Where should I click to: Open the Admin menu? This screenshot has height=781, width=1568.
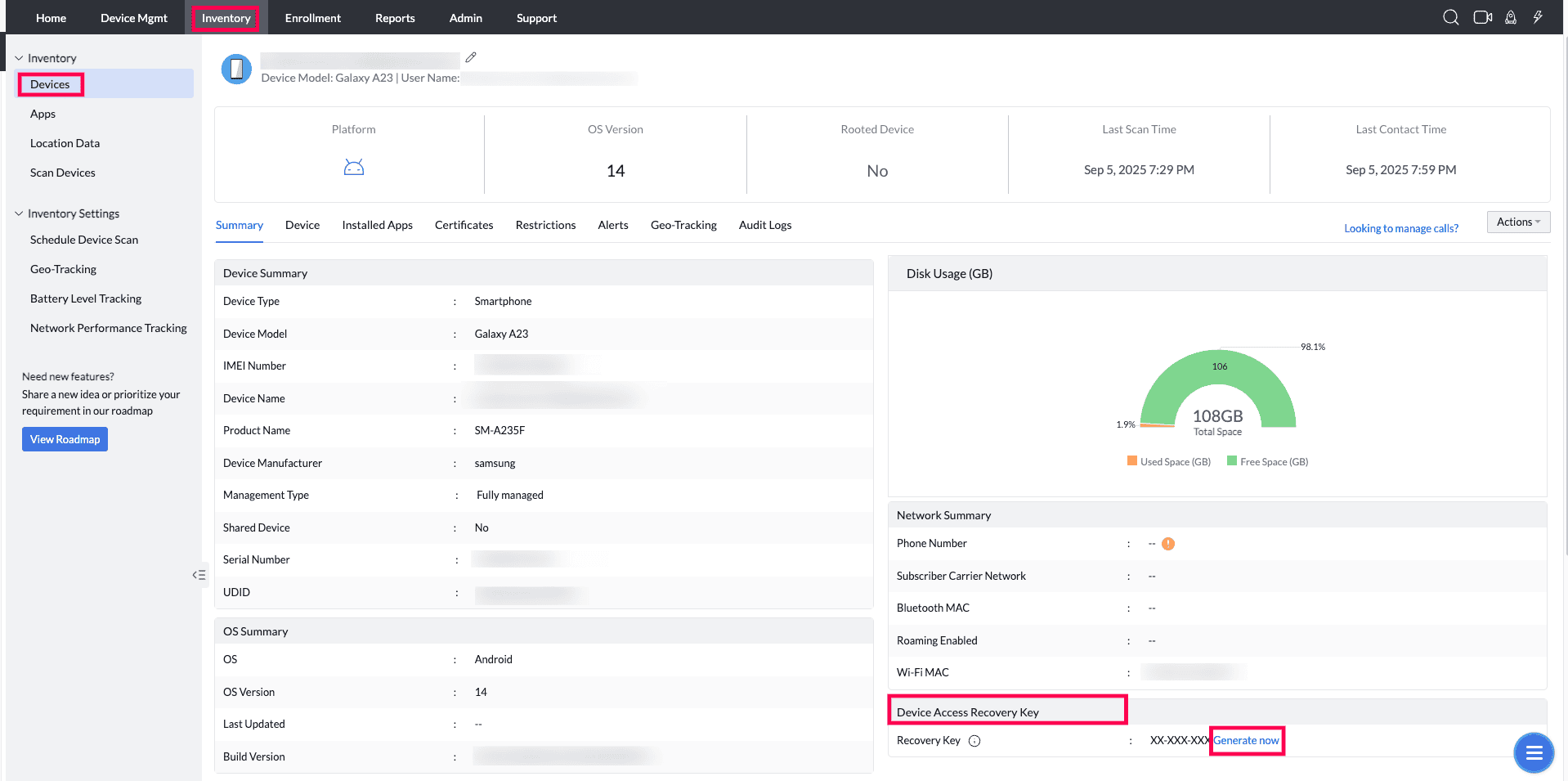click(466, 18)
